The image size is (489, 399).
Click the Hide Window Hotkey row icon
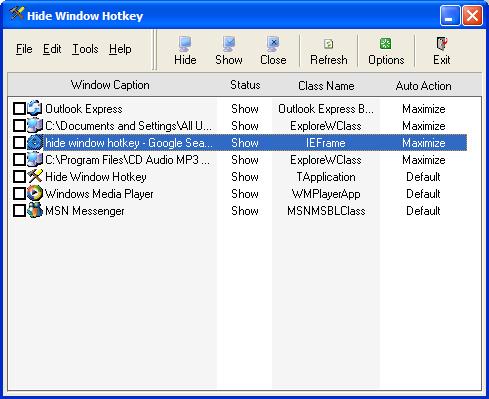tap(35, 176)
